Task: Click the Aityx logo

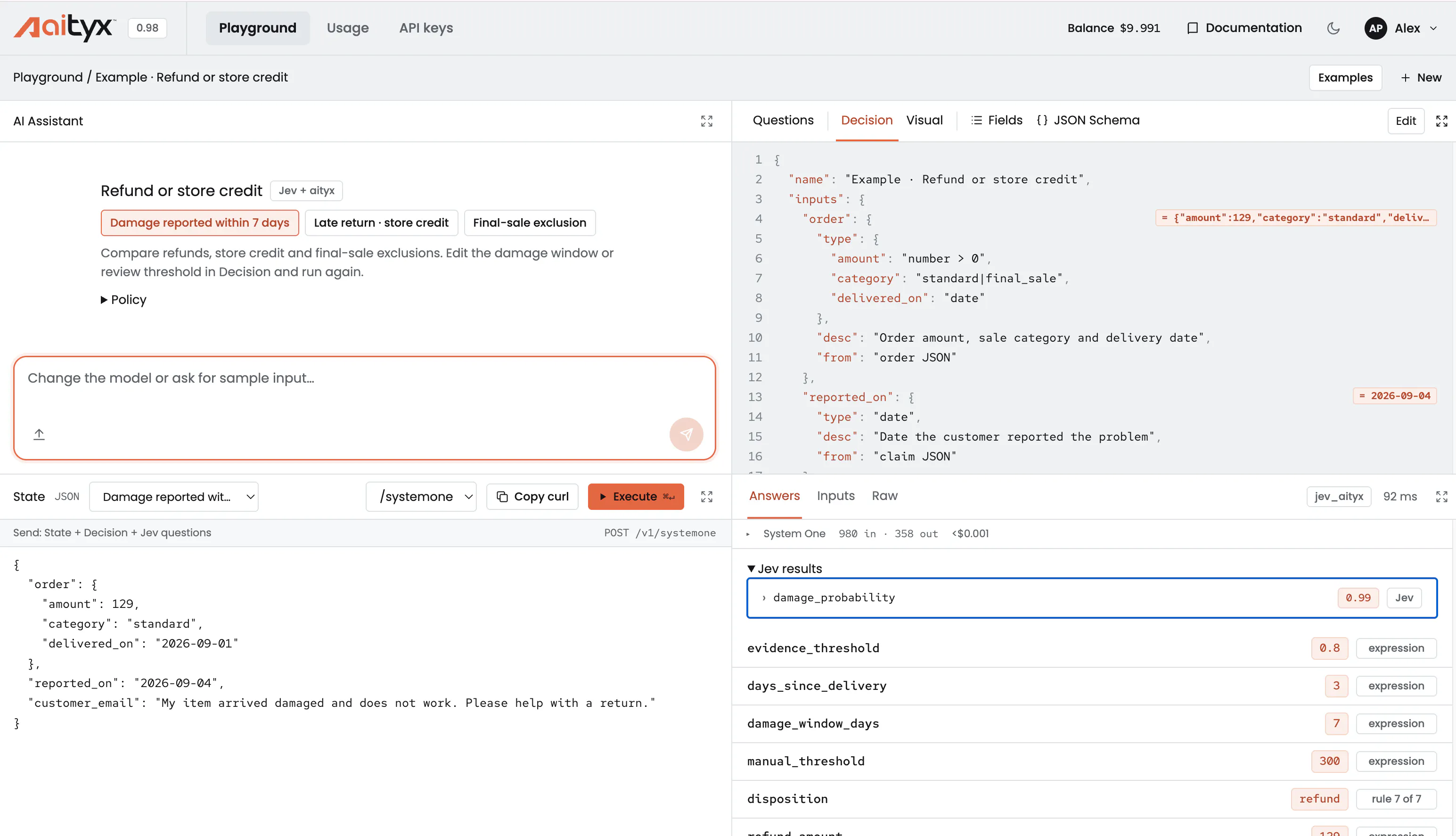Action: [x=64, y=27]
